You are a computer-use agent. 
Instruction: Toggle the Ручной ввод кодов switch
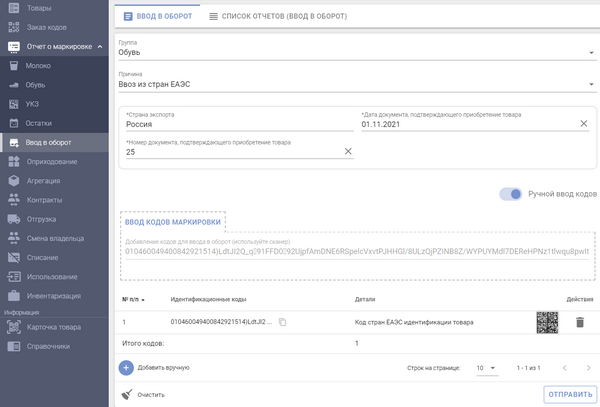(512, 194)
